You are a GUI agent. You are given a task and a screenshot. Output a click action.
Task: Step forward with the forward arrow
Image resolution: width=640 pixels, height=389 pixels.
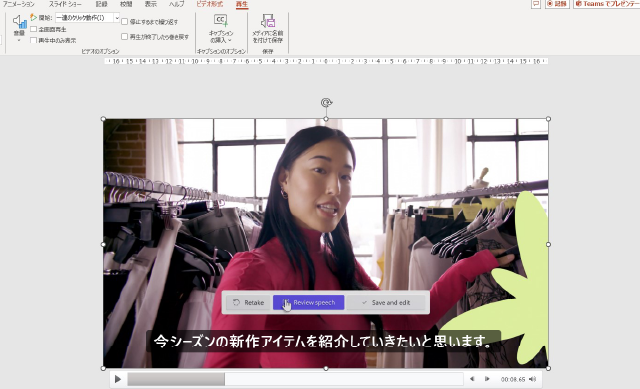click(x=487, y=379)
